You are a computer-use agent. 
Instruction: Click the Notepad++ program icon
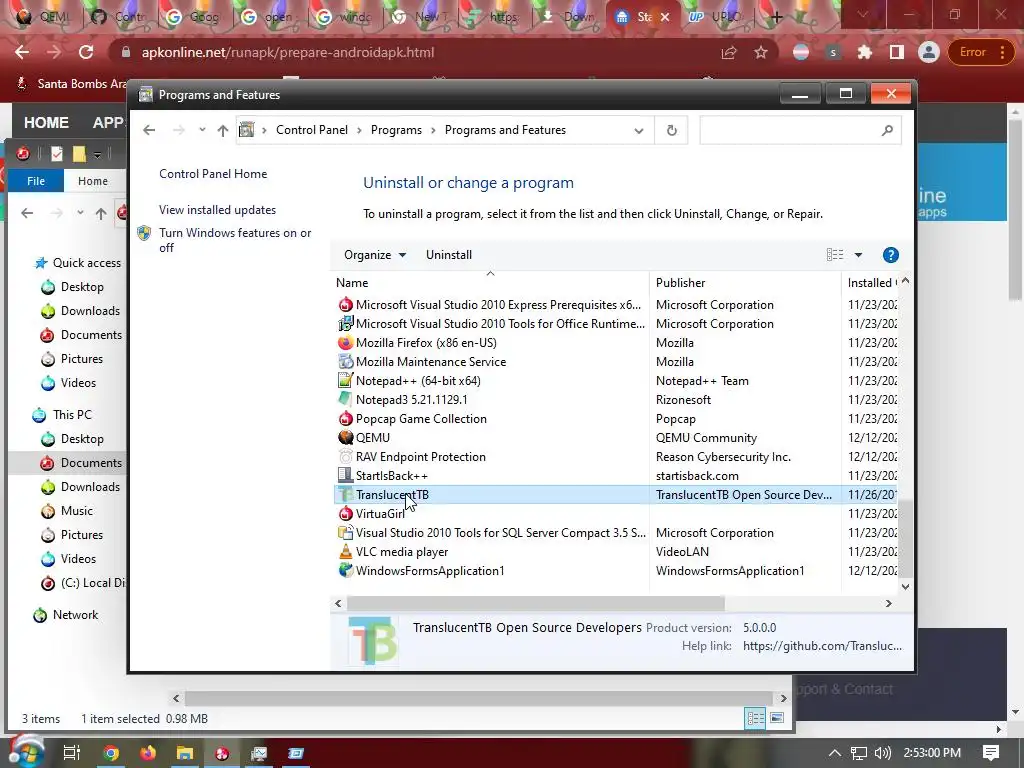(345, 381)
